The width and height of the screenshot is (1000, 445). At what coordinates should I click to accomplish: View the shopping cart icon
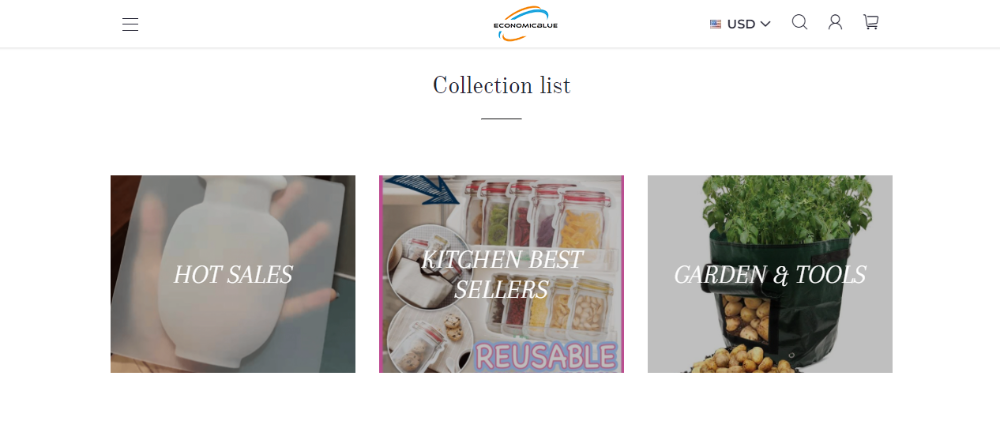coord(871,22)
